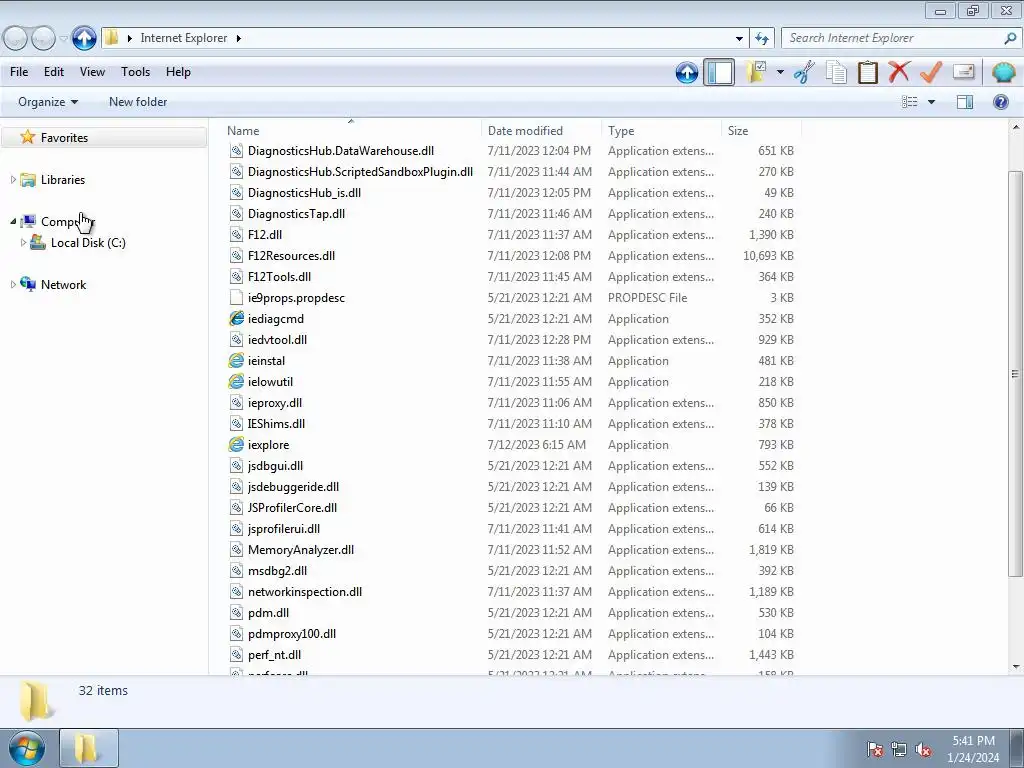Collapse the Computer tree node
This screenshot has height=768, width=1024.
tap(13, 221)
